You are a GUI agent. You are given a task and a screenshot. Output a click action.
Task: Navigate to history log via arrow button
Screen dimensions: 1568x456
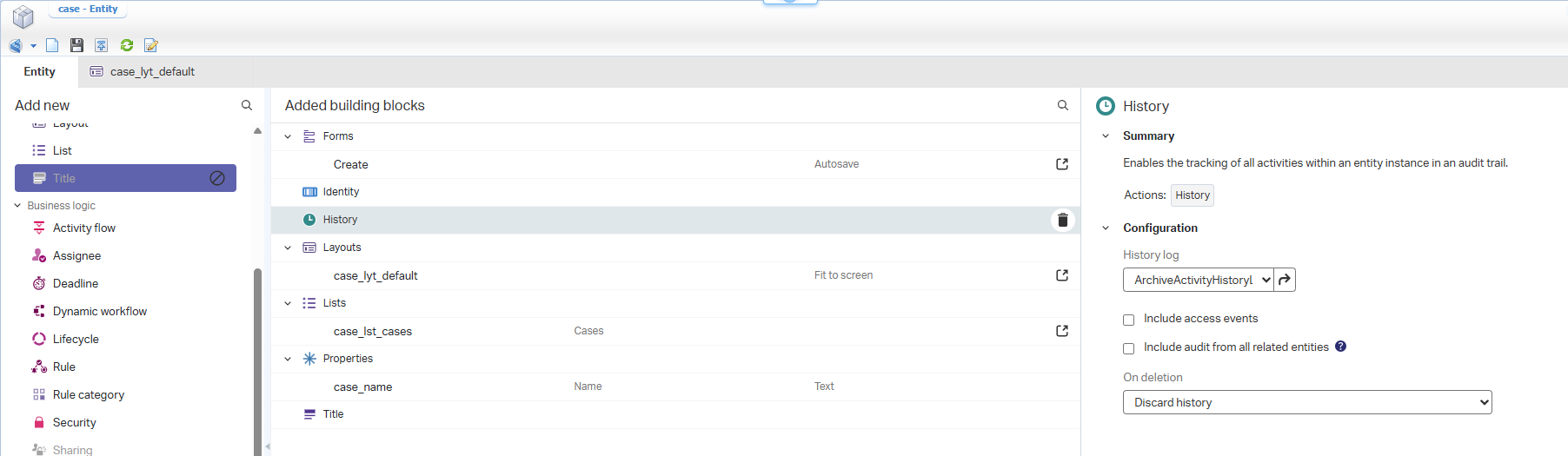tap(1285, 280)
